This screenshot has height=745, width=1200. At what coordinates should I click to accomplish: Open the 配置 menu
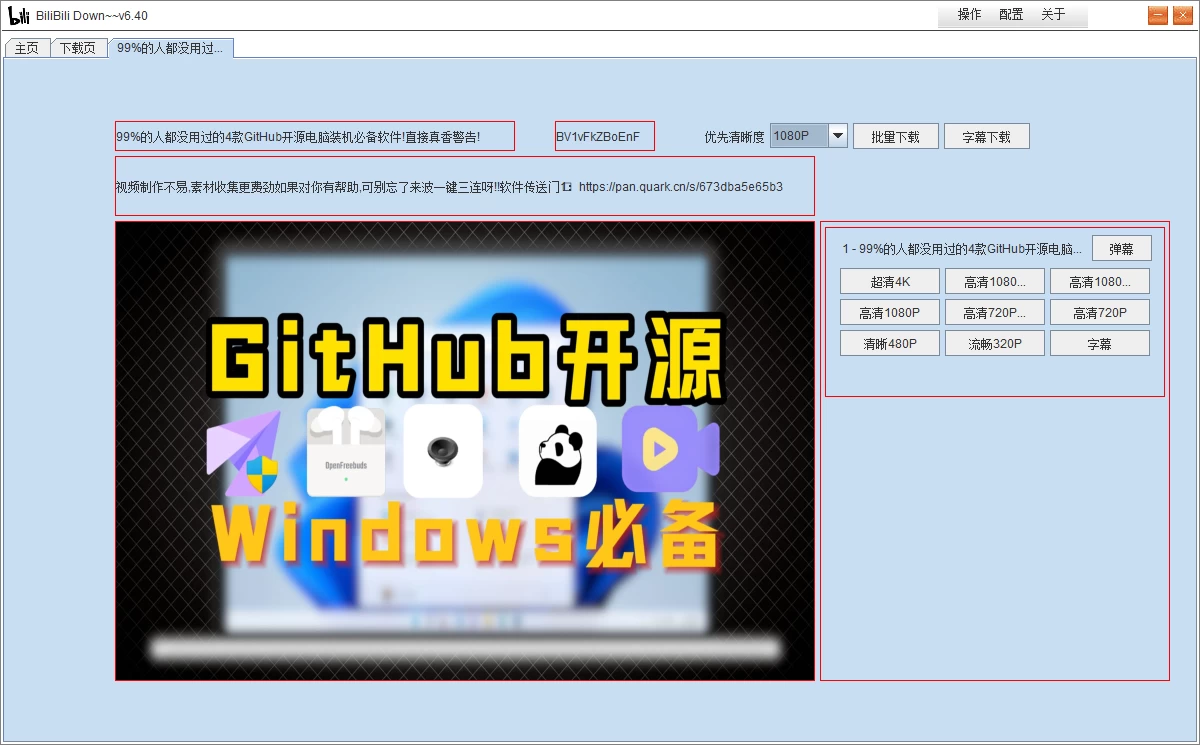coord(1010,15)
